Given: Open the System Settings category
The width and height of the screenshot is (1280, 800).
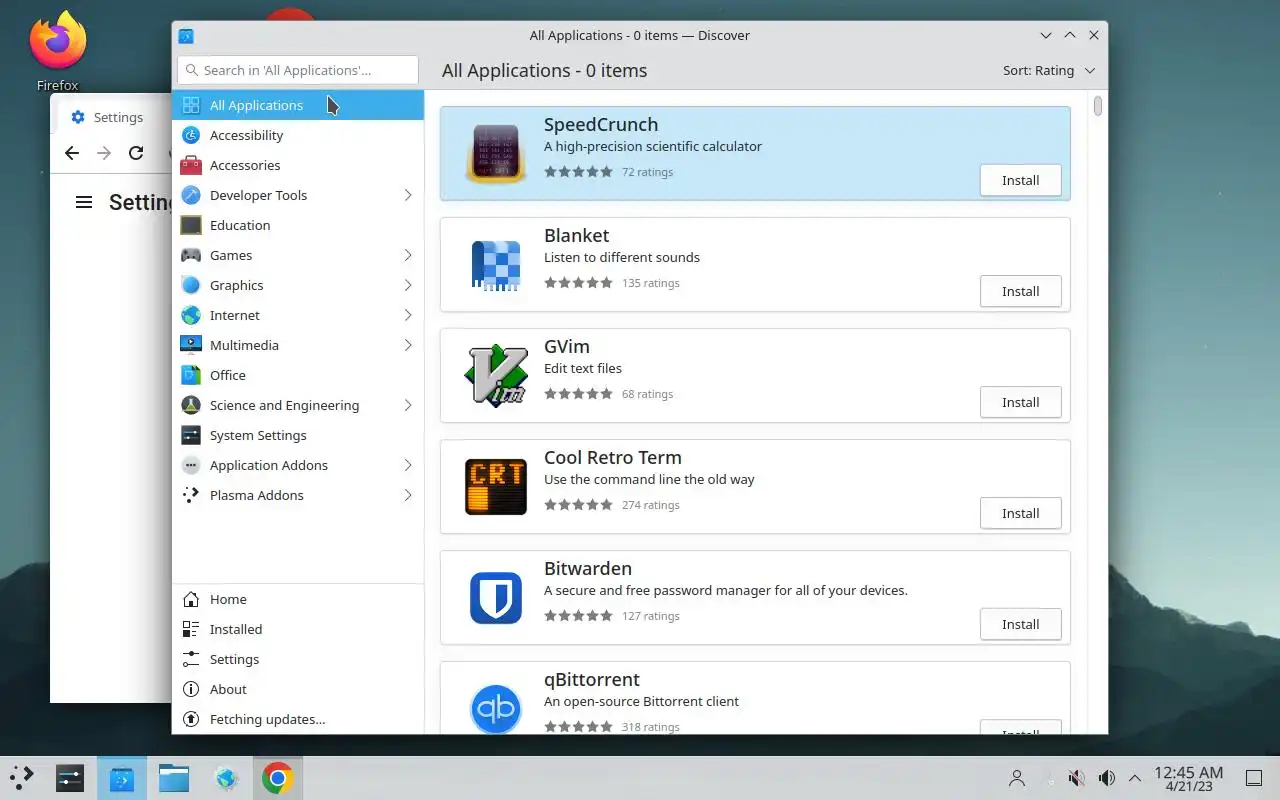Looking at the screenshot, I should (298, 435).
